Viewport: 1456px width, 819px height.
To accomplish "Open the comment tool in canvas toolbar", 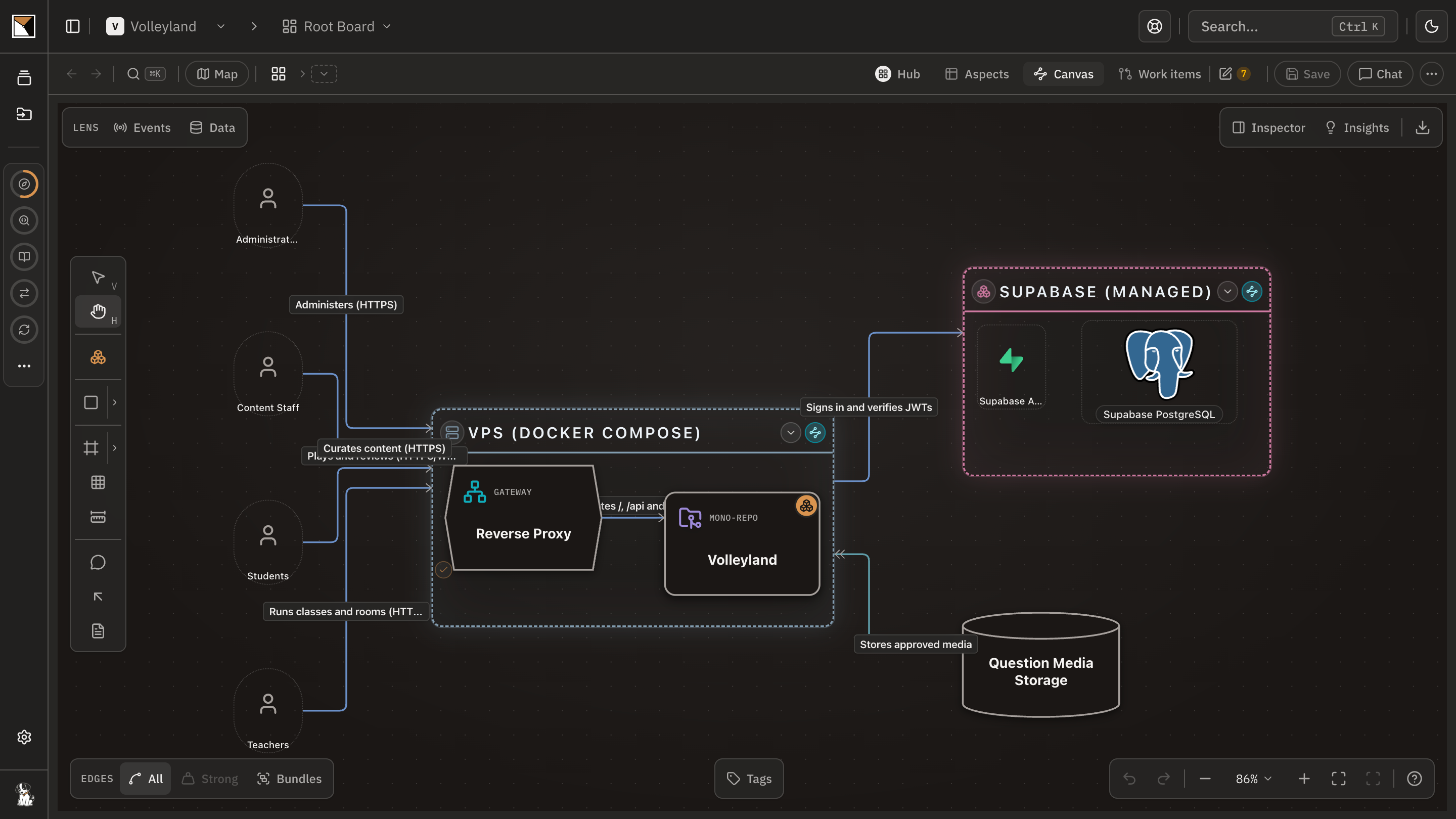I will coord(98,562).
